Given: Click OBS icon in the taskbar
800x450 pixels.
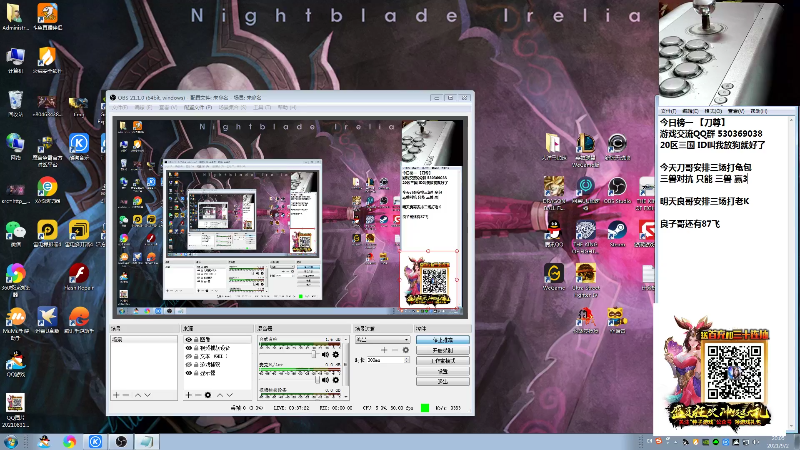Looking at the screenshot, I should pyautogui.click(x=121, y=442).
